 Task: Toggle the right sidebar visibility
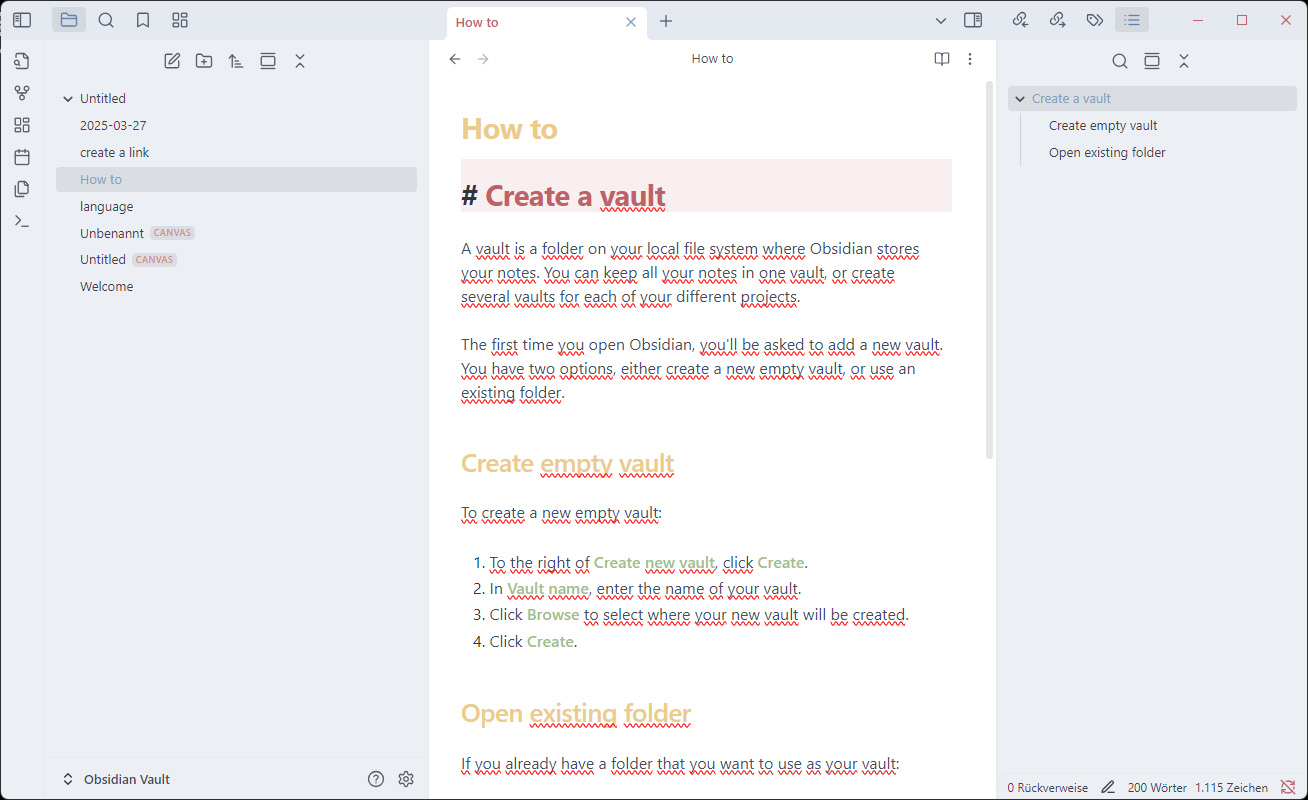pos(972,20)
